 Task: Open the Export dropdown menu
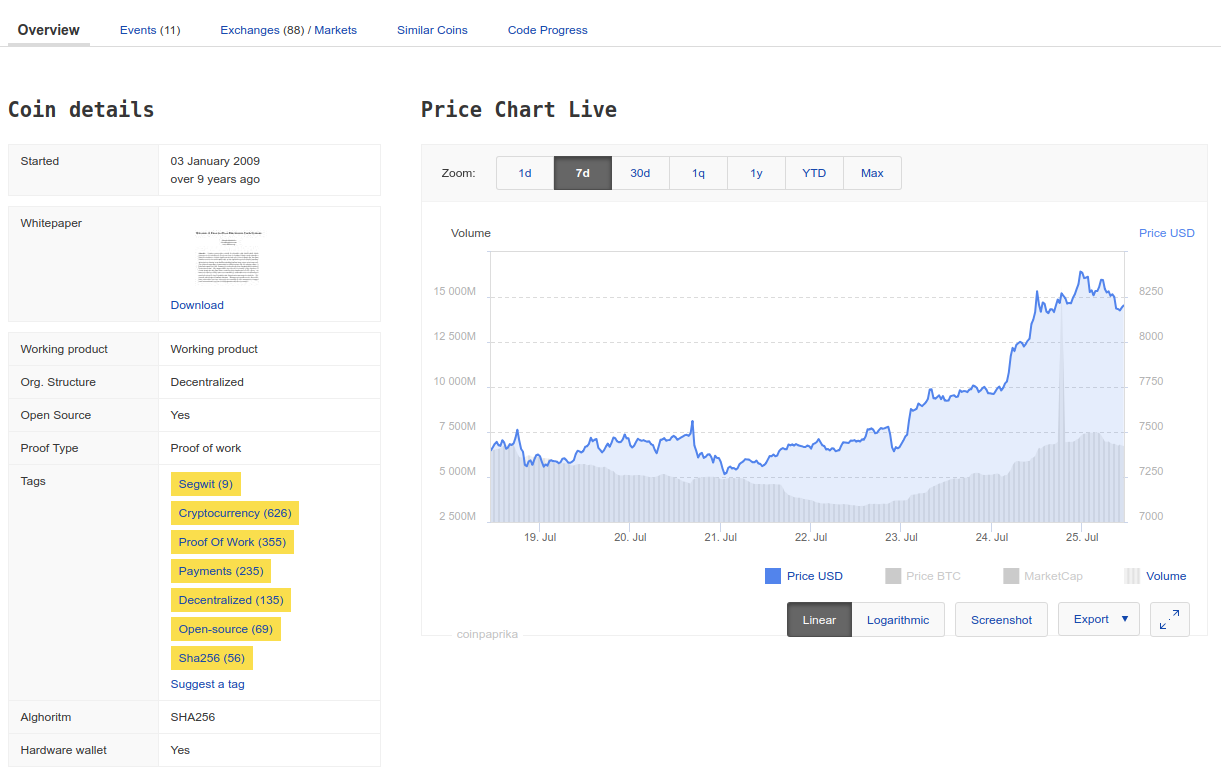[x=1099, y=620]
